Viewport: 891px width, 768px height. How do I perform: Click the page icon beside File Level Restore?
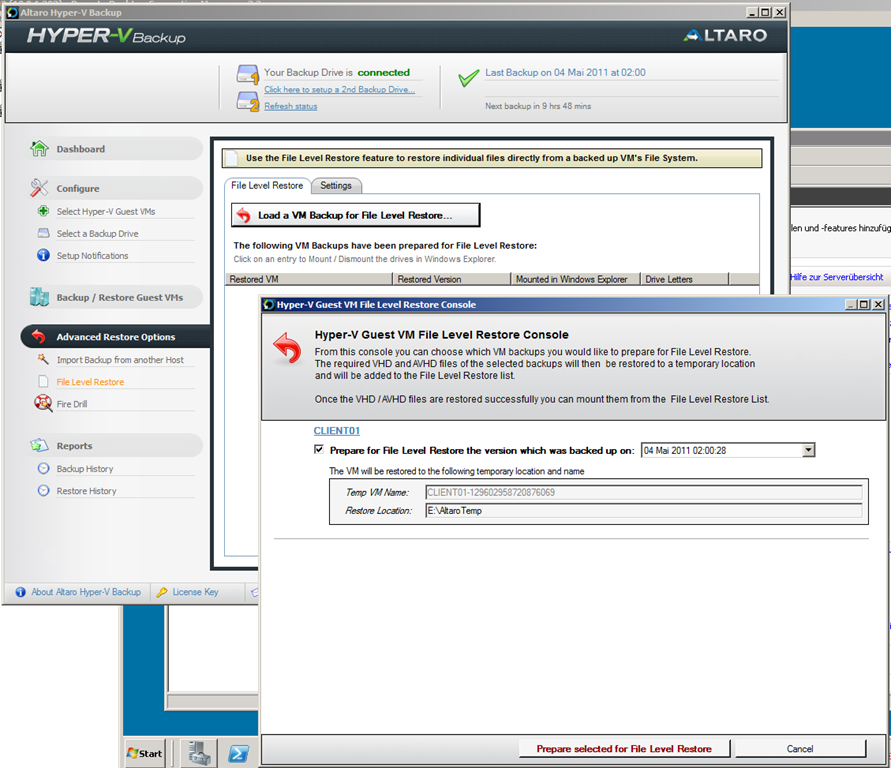43,381
